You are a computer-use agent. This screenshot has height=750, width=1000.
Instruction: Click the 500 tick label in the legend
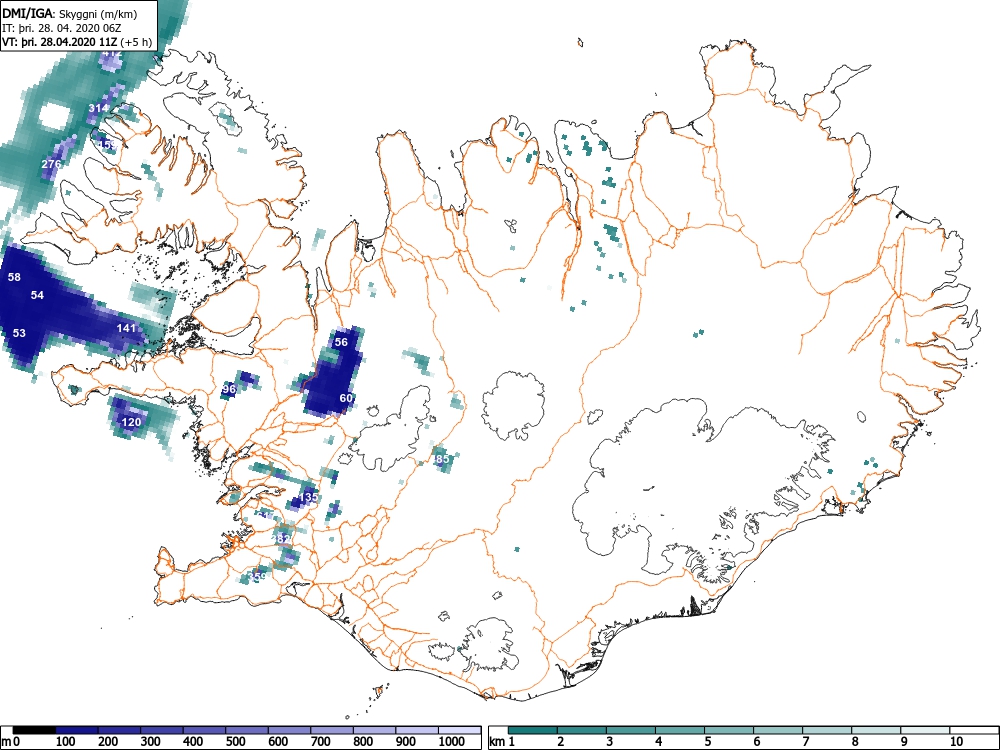pyautogui.click(x=235, y=742)
